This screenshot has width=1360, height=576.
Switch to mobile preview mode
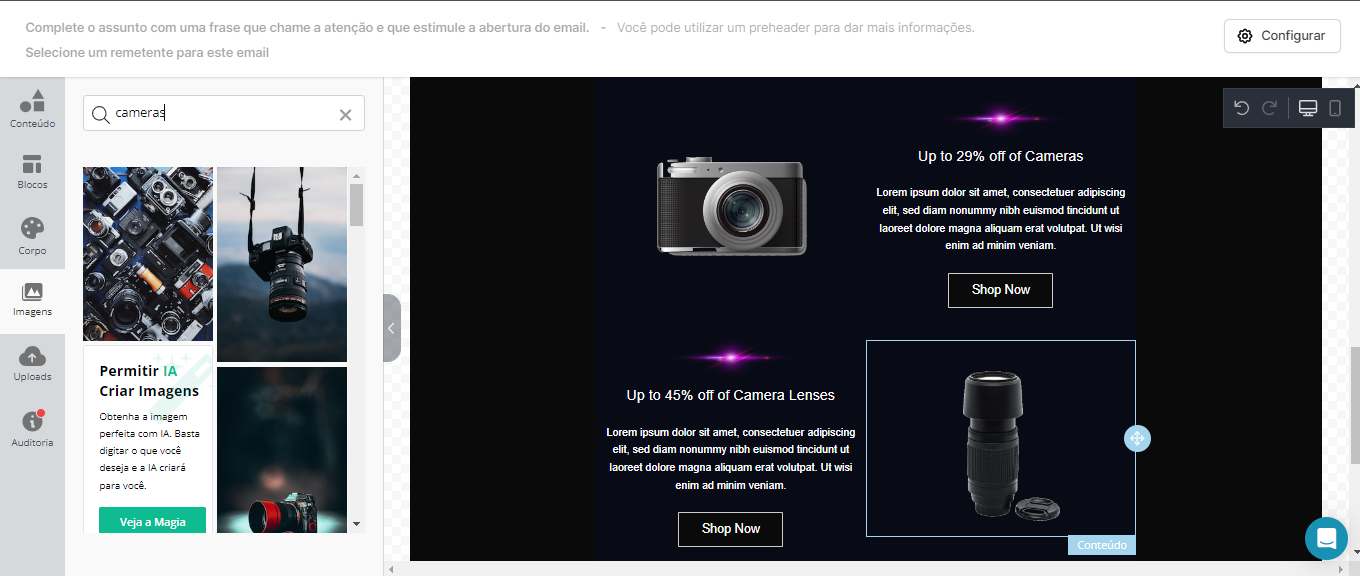tap(1335, 108)
